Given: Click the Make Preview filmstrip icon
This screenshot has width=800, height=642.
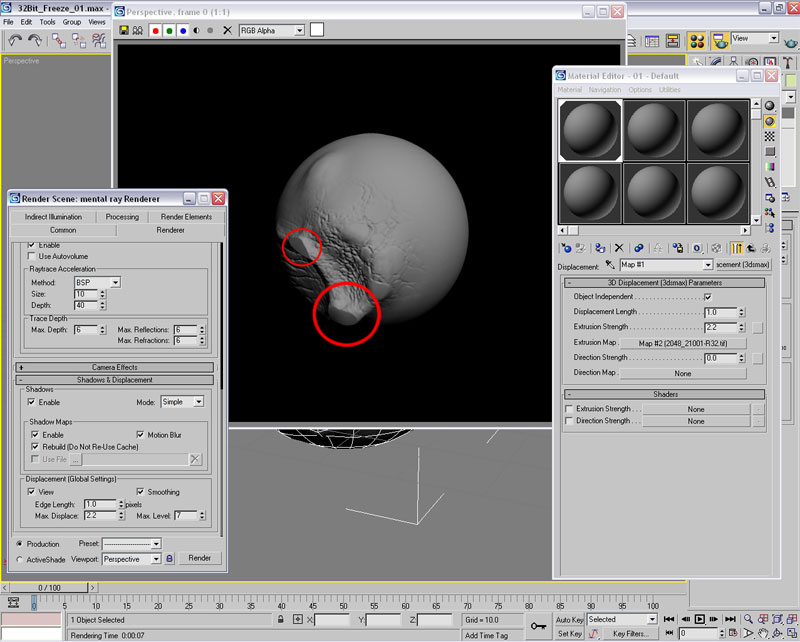Looking at the screenshot, I should [x=769, y=182].
